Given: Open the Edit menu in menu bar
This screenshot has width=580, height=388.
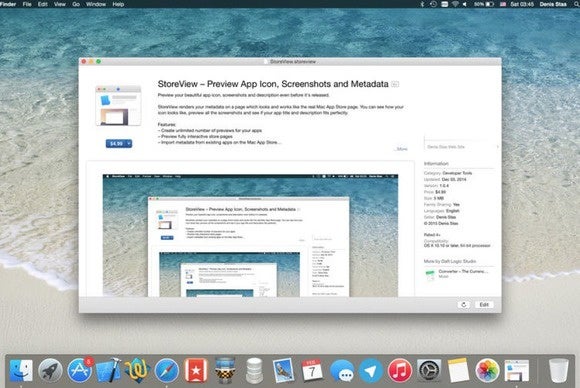Looking at the screenshot, I should pos(43,4).
